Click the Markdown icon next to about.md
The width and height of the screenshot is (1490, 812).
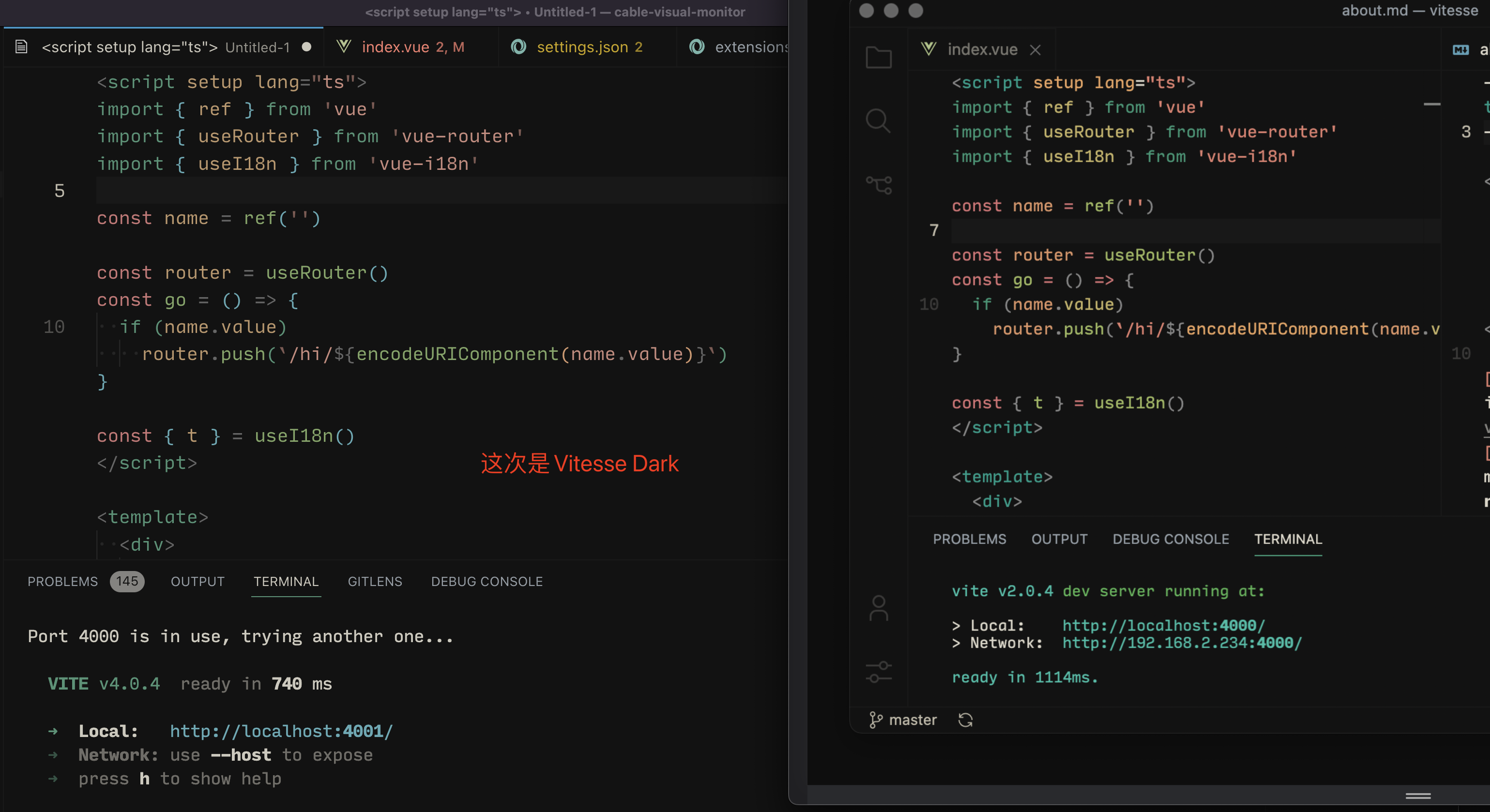click(1461, 50)
